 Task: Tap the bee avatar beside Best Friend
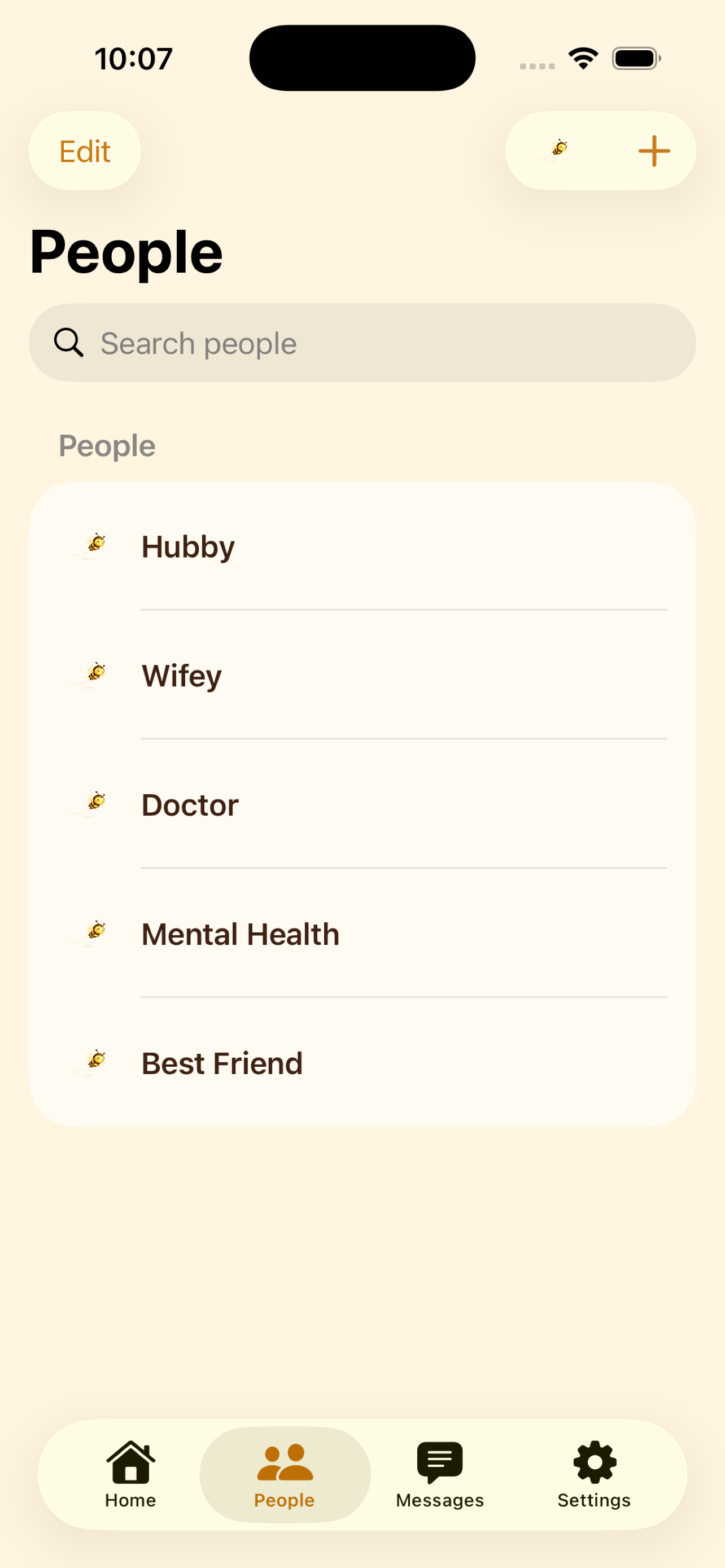coord(91,1063)
